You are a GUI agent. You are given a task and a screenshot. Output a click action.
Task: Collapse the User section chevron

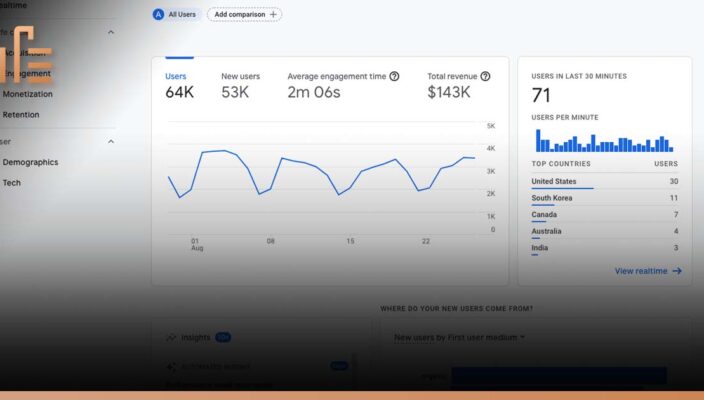coord(110,141)
